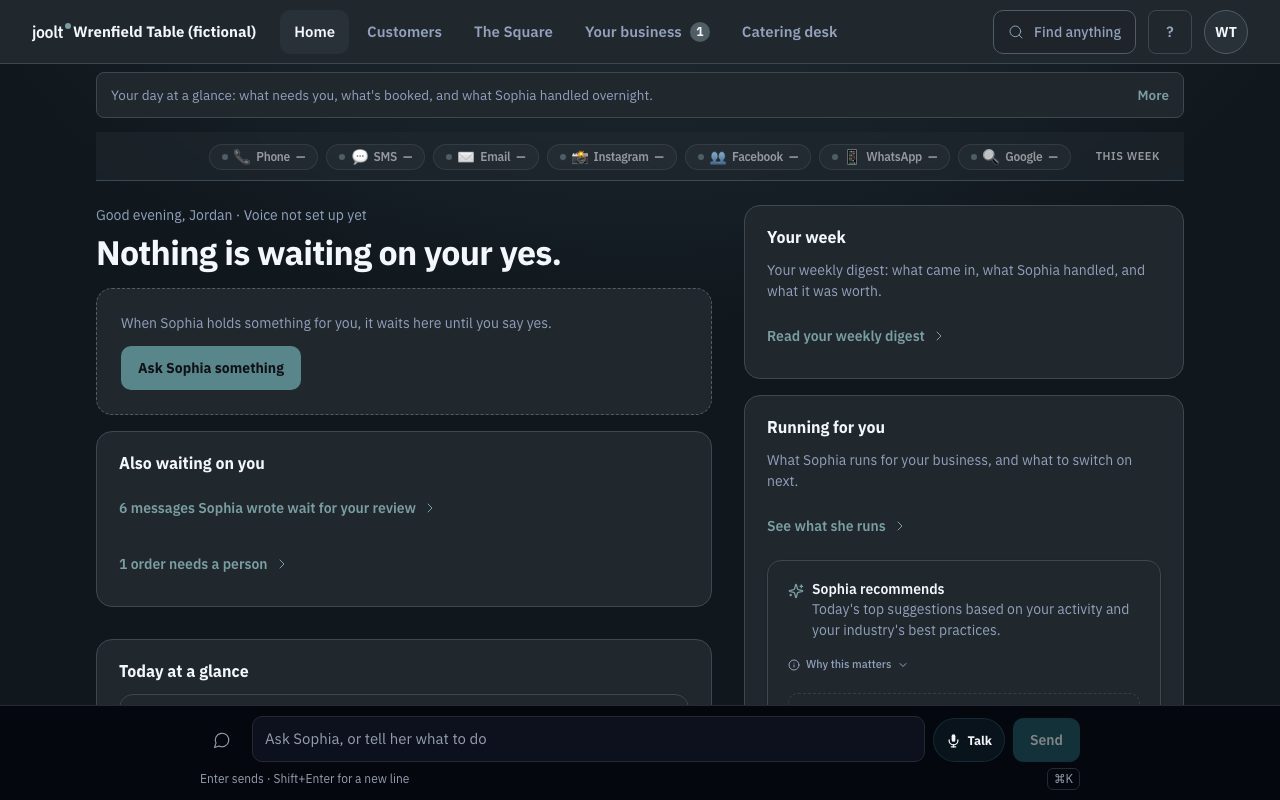This screenshot has width=1280, height=800.
Task: Read your weekly digest
Action: point(855,336)
